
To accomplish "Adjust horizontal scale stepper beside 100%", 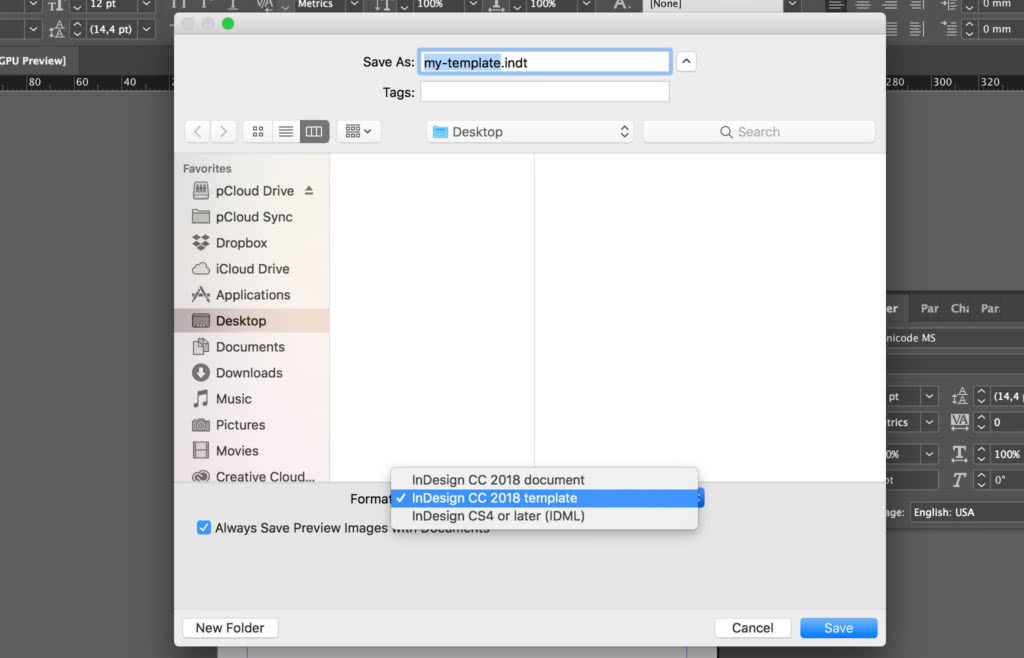I will tap(981, 454).
